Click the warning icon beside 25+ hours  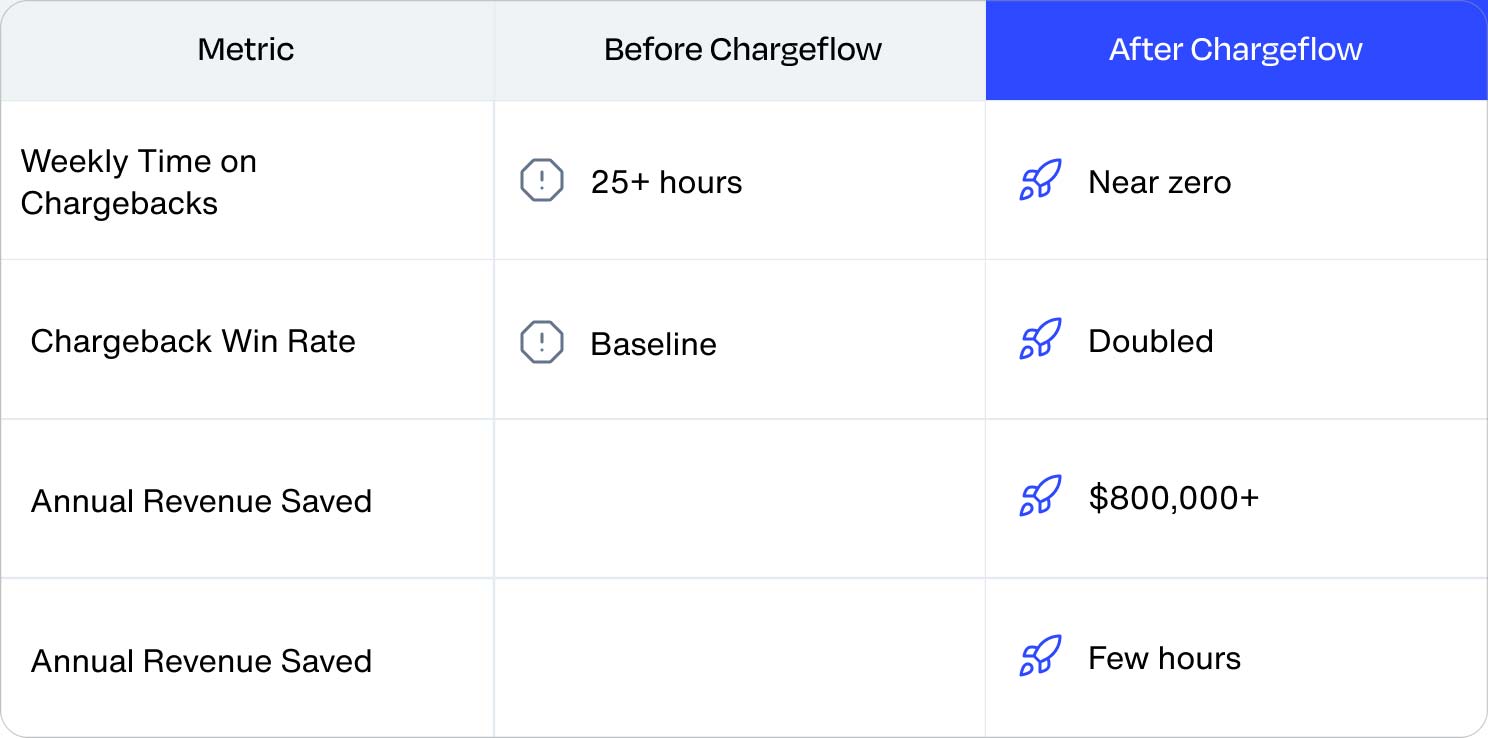click(x=542, y=182)
